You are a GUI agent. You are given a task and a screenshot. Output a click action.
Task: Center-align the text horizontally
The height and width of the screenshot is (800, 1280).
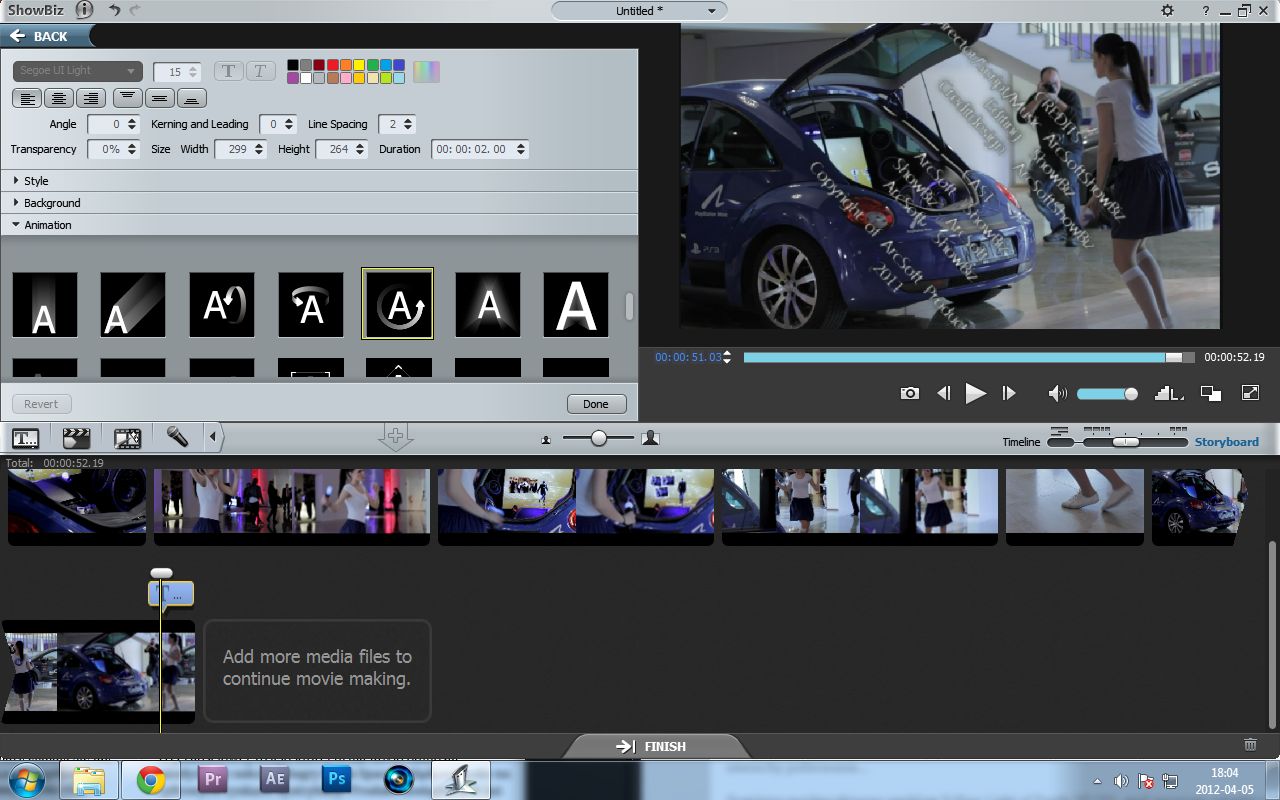tap(59, 98)
